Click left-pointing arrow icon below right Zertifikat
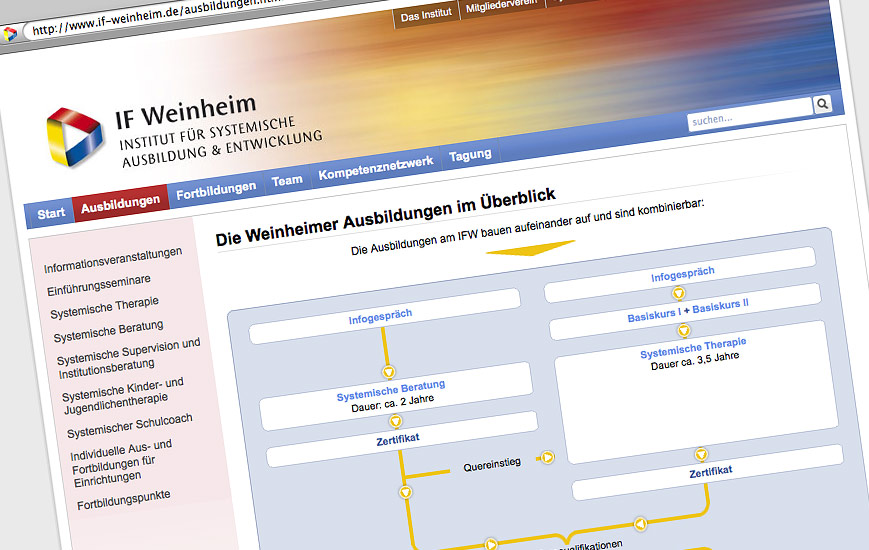 640,523
